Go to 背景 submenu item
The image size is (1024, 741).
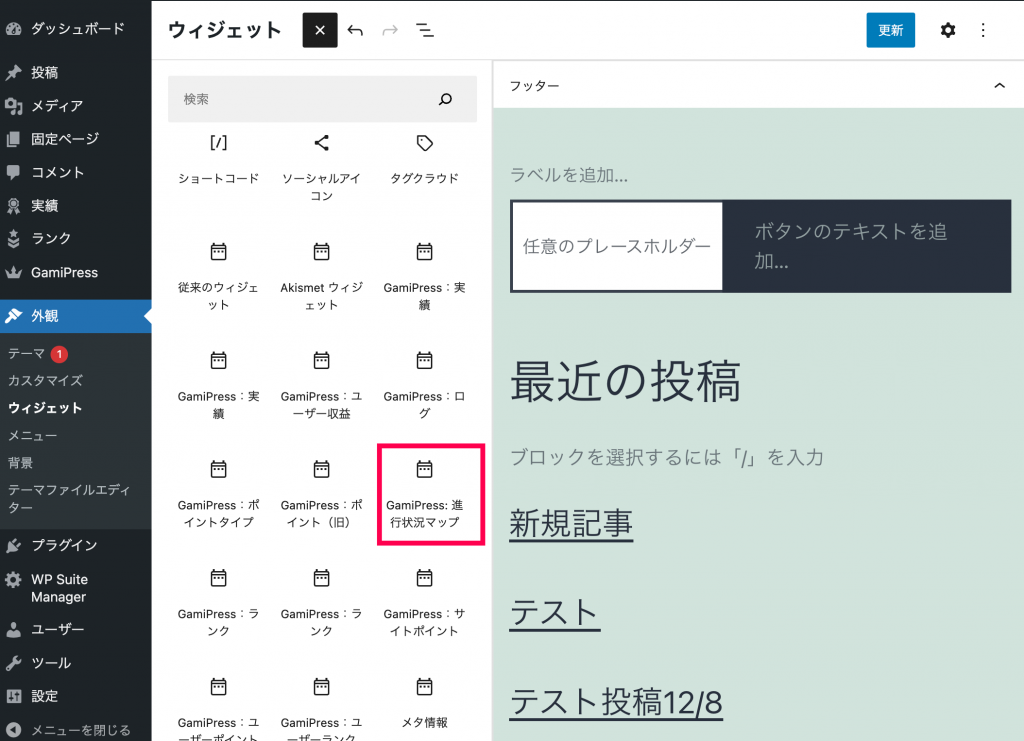pyautogui.click(x=20, y=463)
